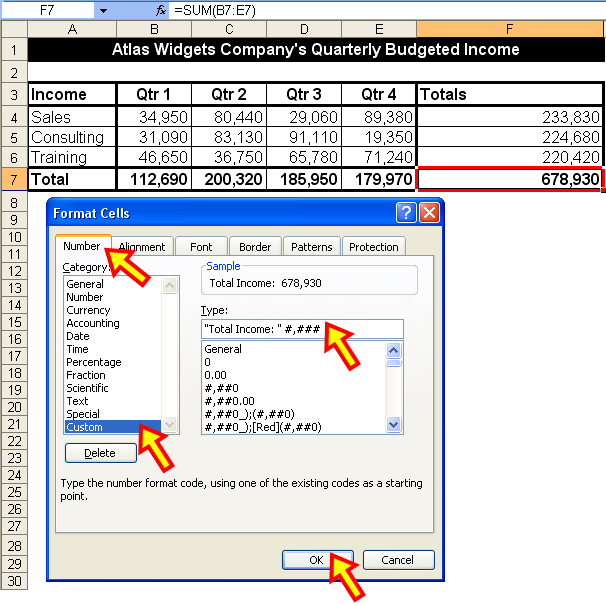Click the Type list scrollbar thumb

[x=394, y=363]
